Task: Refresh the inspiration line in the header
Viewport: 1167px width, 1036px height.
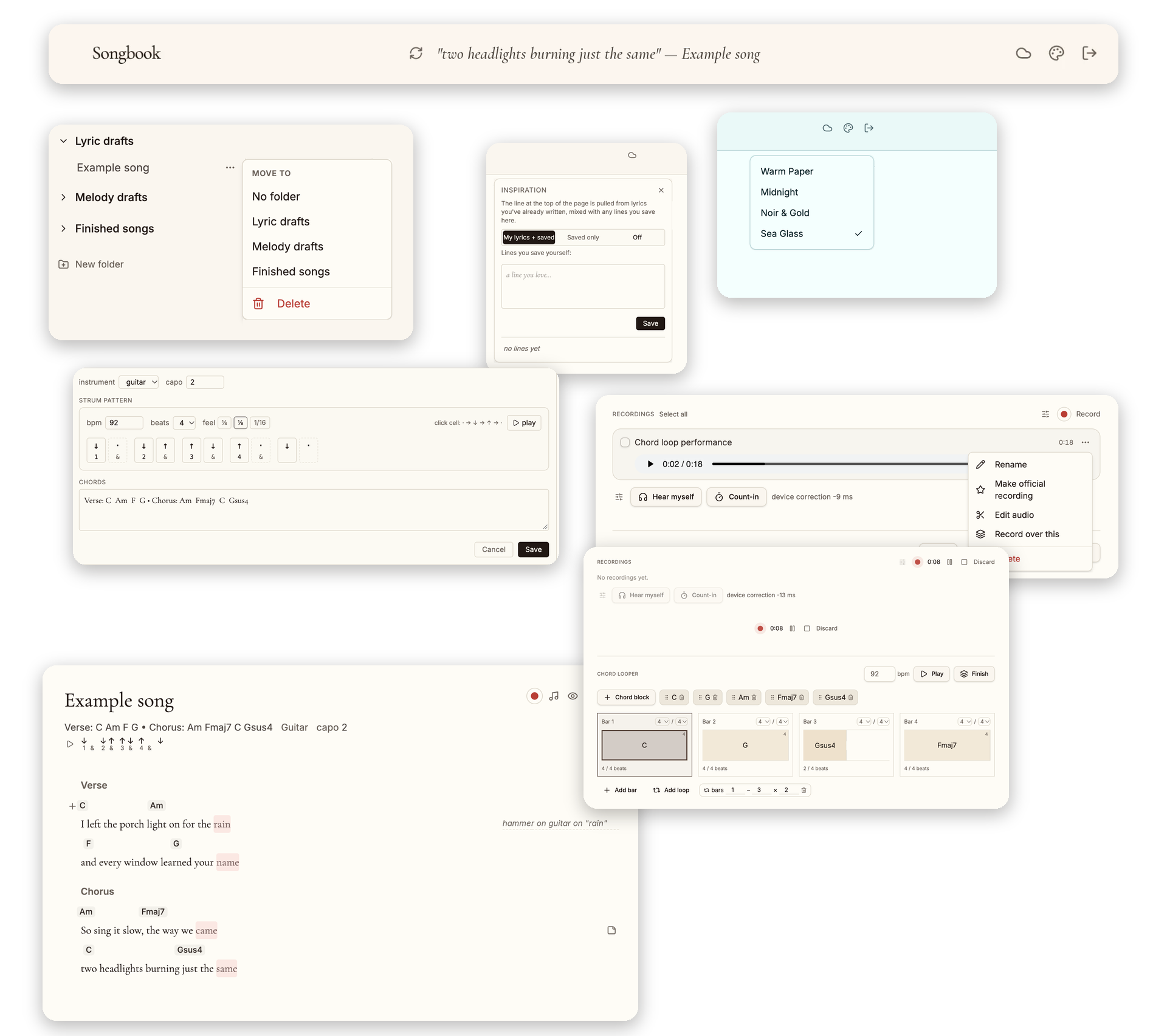Action: 416,53
